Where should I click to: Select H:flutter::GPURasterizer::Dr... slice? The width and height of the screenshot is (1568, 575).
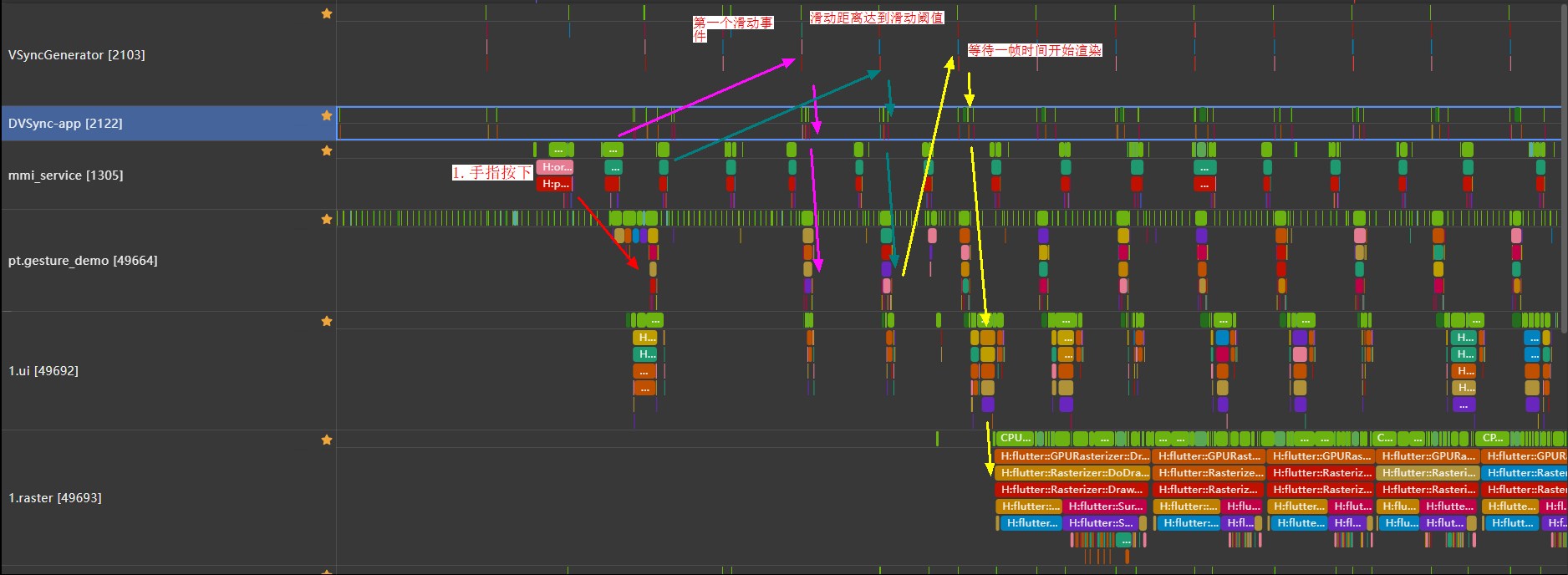(1073, 456)
